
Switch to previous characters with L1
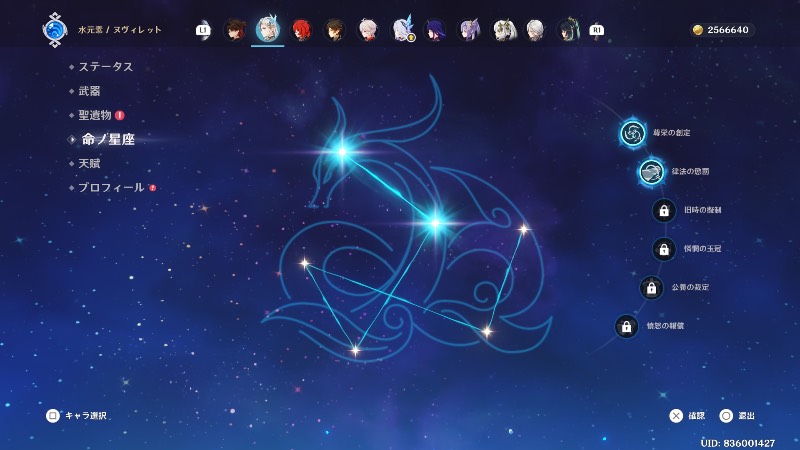click(203, 30)
